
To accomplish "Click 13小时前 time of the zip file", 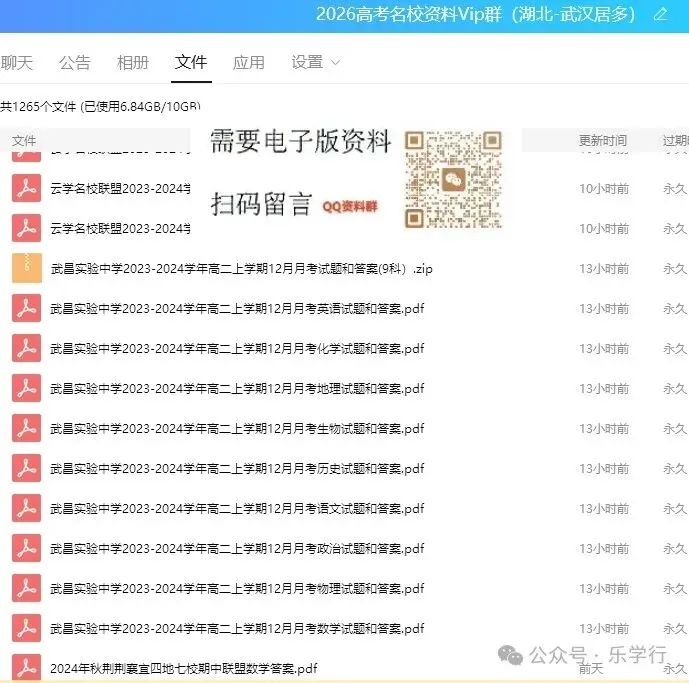I will point(604,269).
